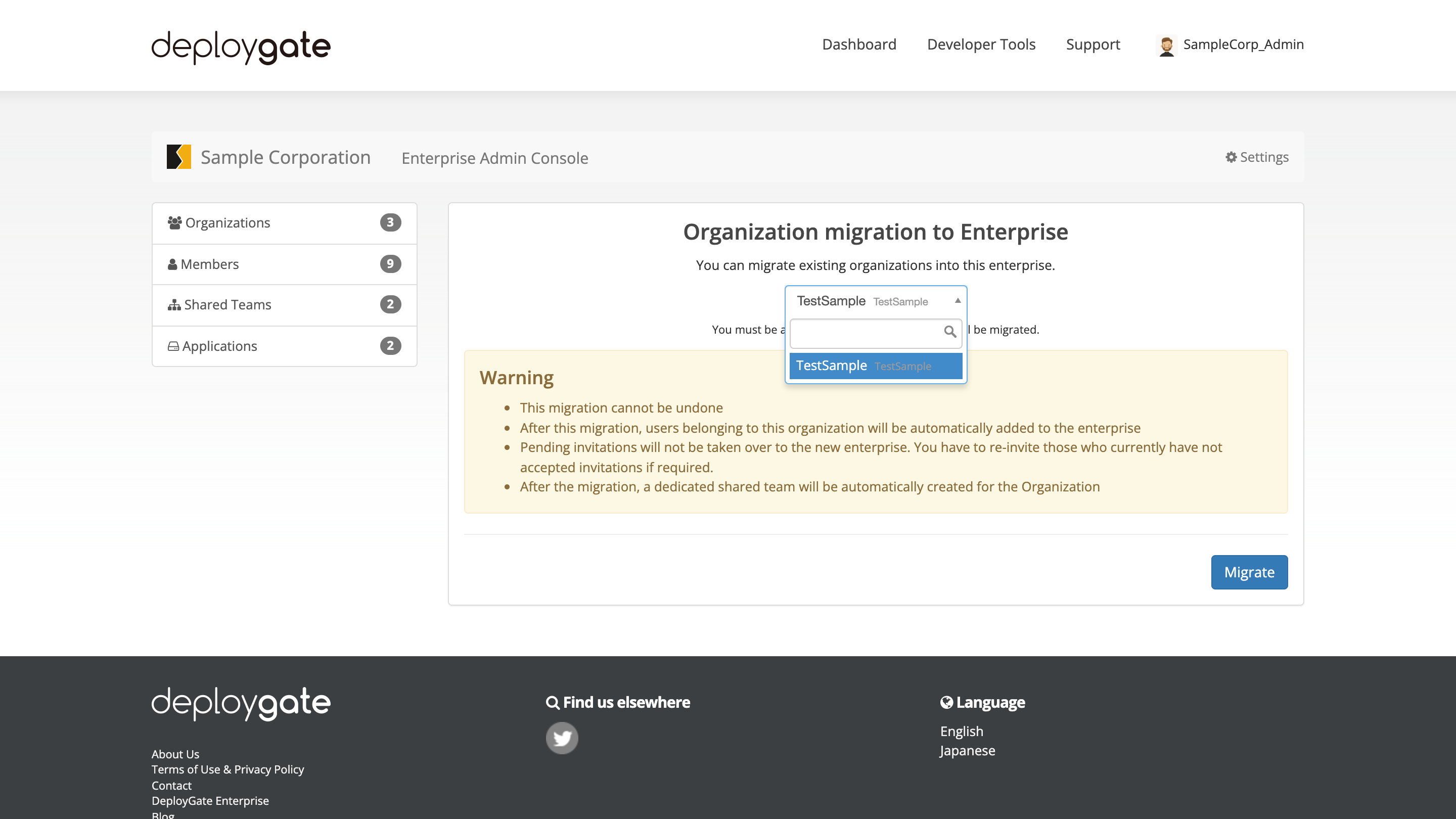Open the SampleCorp_Admin profile avatar
1456x819 pixels.
click(x=1167, y=44)
